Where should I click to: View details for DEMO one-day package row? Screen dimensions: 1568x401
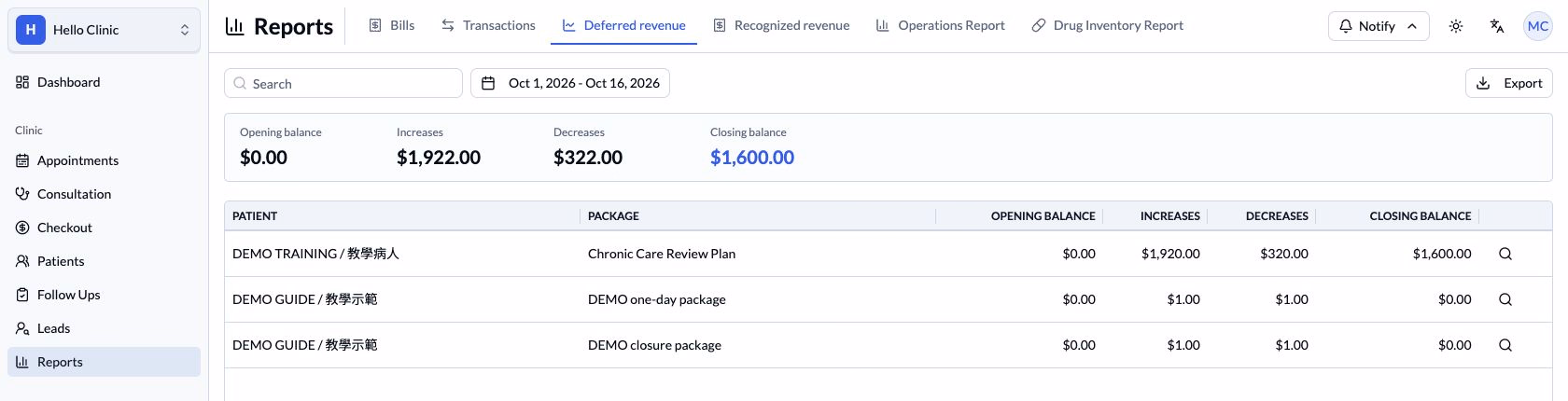(x=1505, y=299)
